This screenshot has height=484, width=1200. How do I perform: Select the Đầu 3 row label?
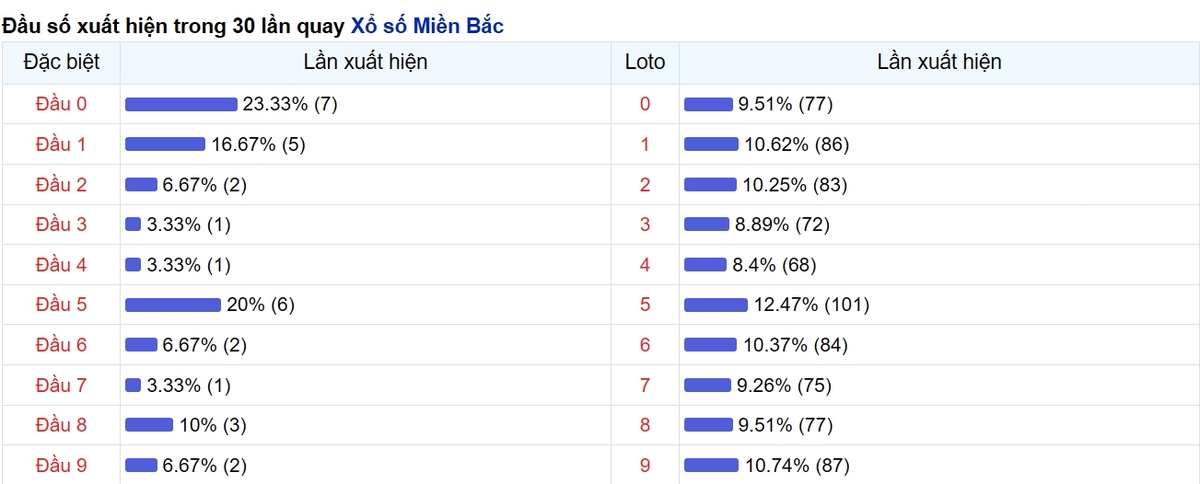click(61, 225)
